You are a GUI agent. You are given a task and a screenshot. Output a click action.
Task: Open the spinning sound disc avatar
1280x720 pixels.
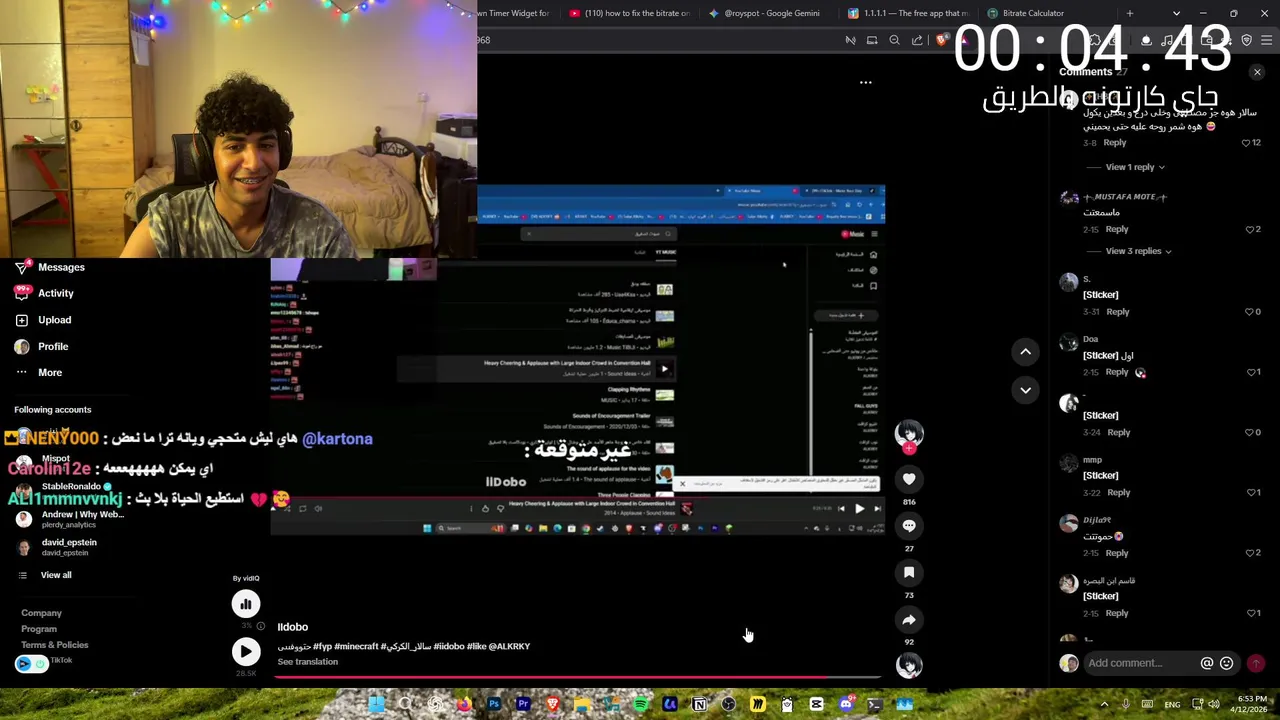tap(909, 665)
